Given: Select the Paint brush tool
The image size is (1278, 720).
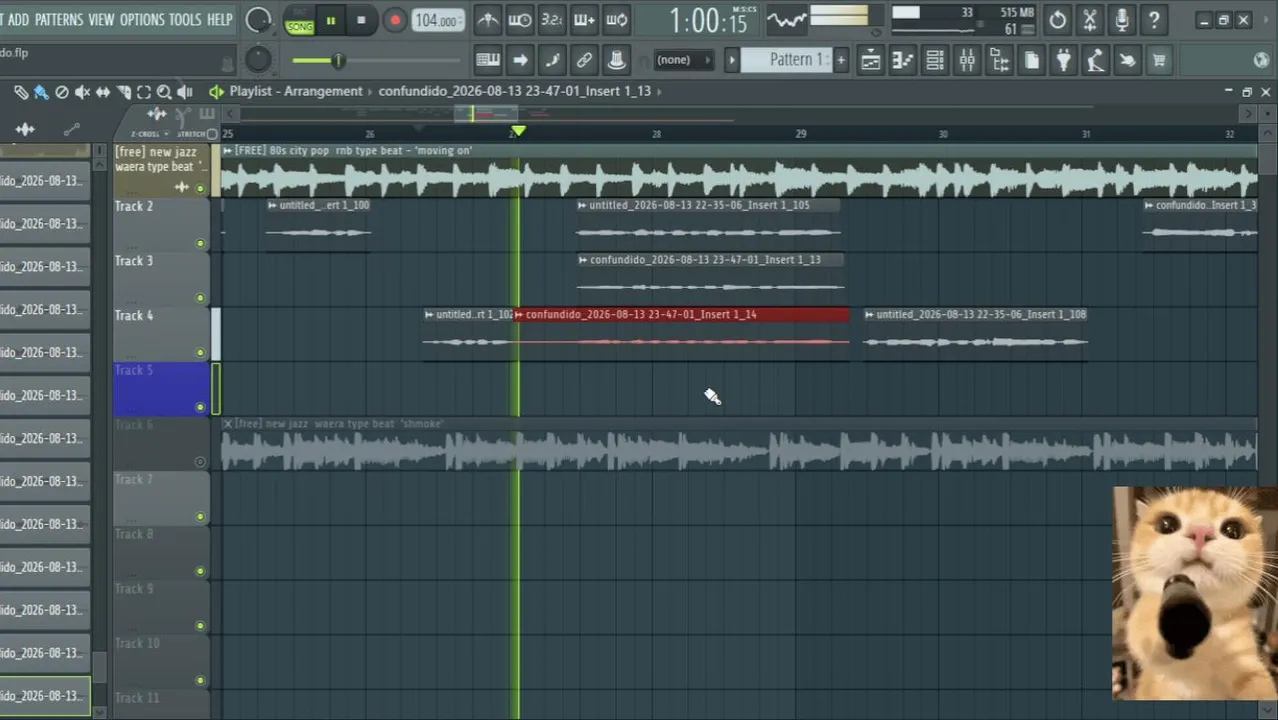Looking at the screenshot, I should (41, 92).
